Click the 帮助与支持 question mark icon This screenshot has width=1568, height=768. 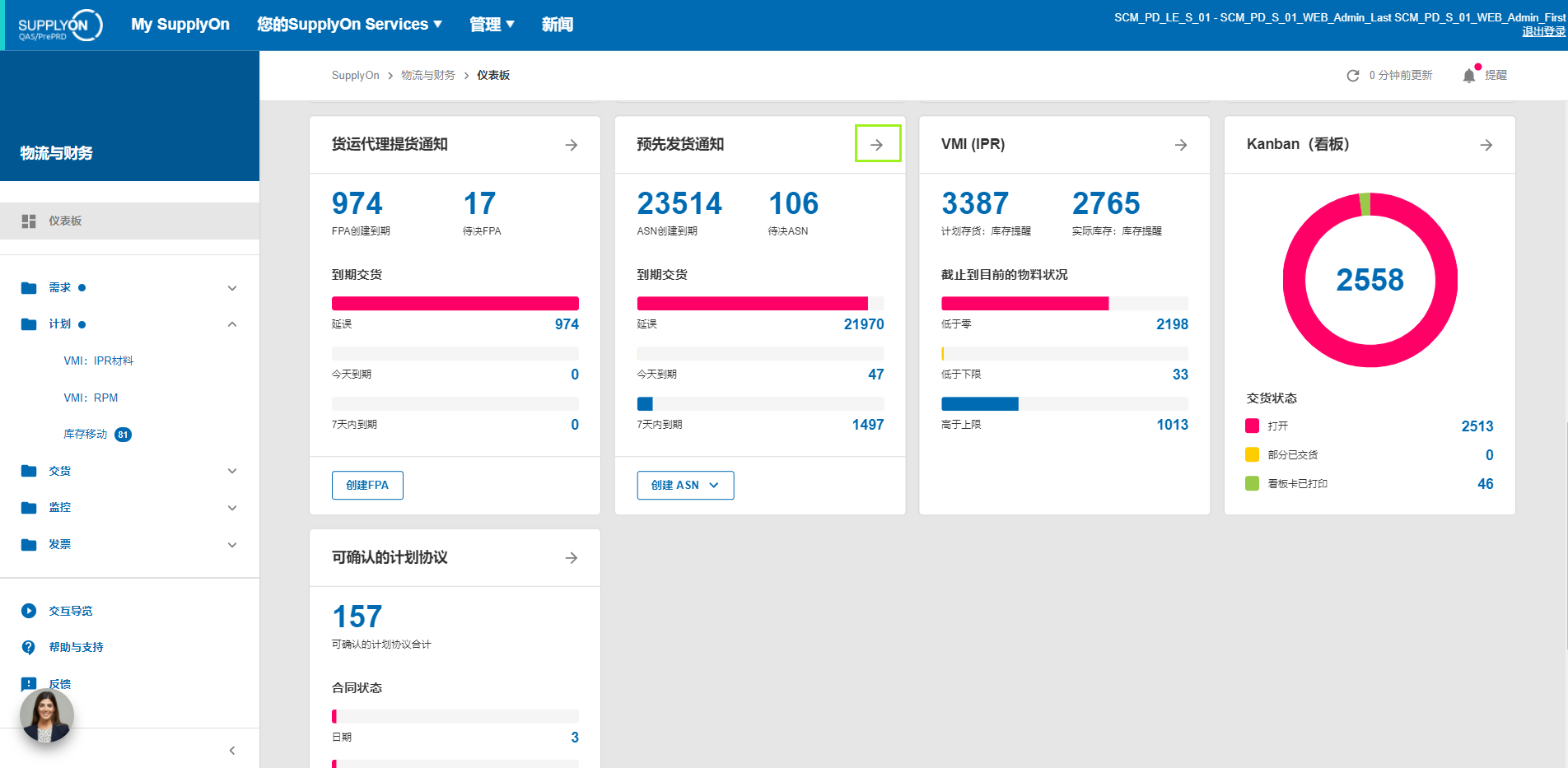click(x=29, y=648)
